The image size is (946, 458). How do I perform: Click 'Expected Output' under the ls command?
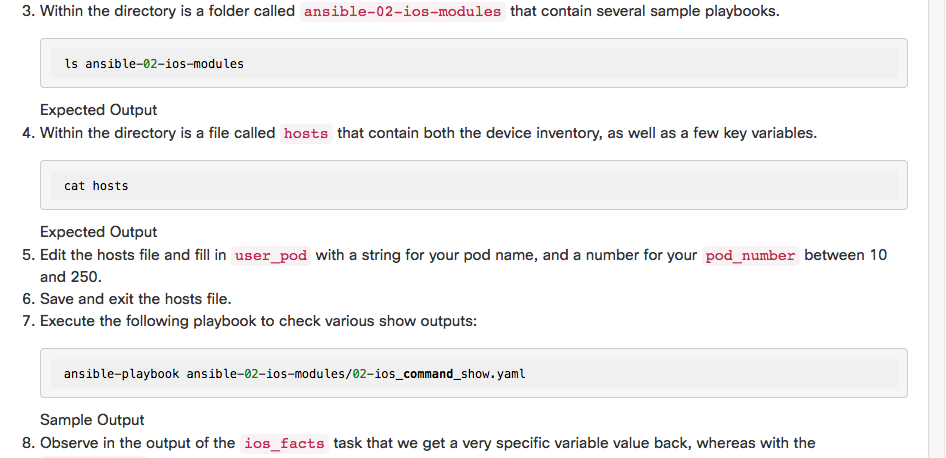[x=98, y=110]
